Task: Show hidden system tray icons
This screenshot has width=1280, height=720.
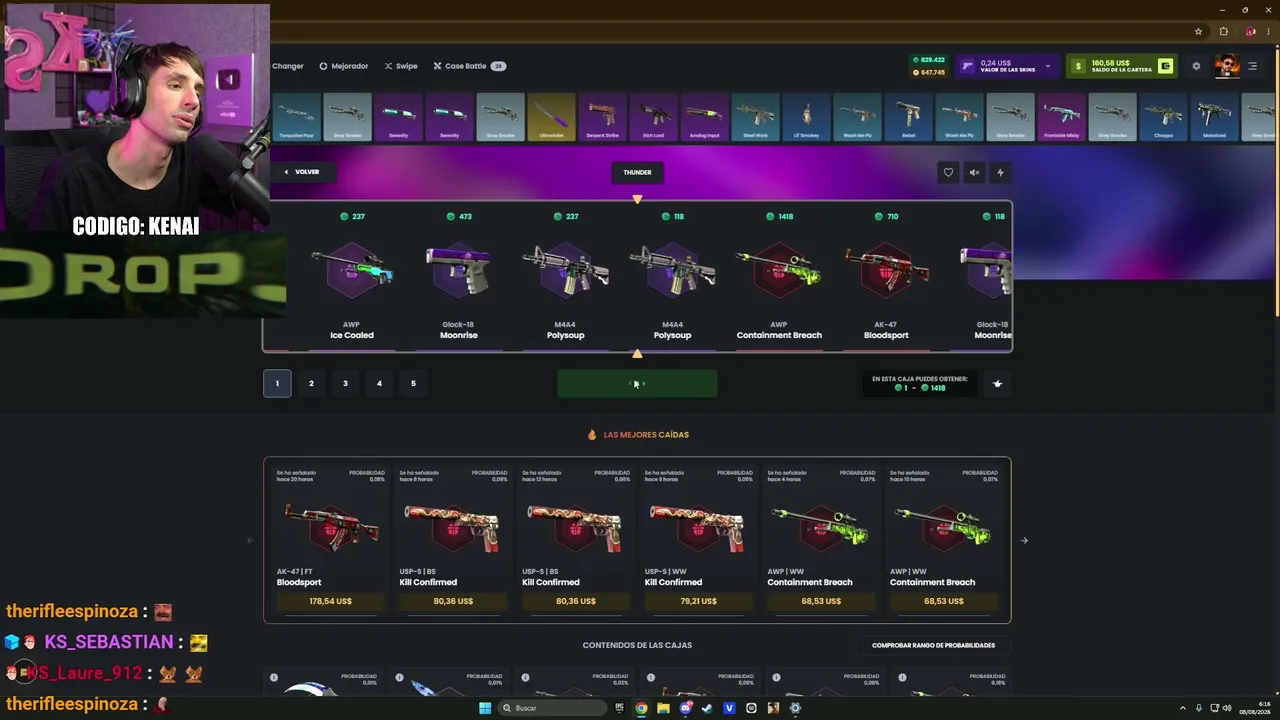Action: 1181,708
